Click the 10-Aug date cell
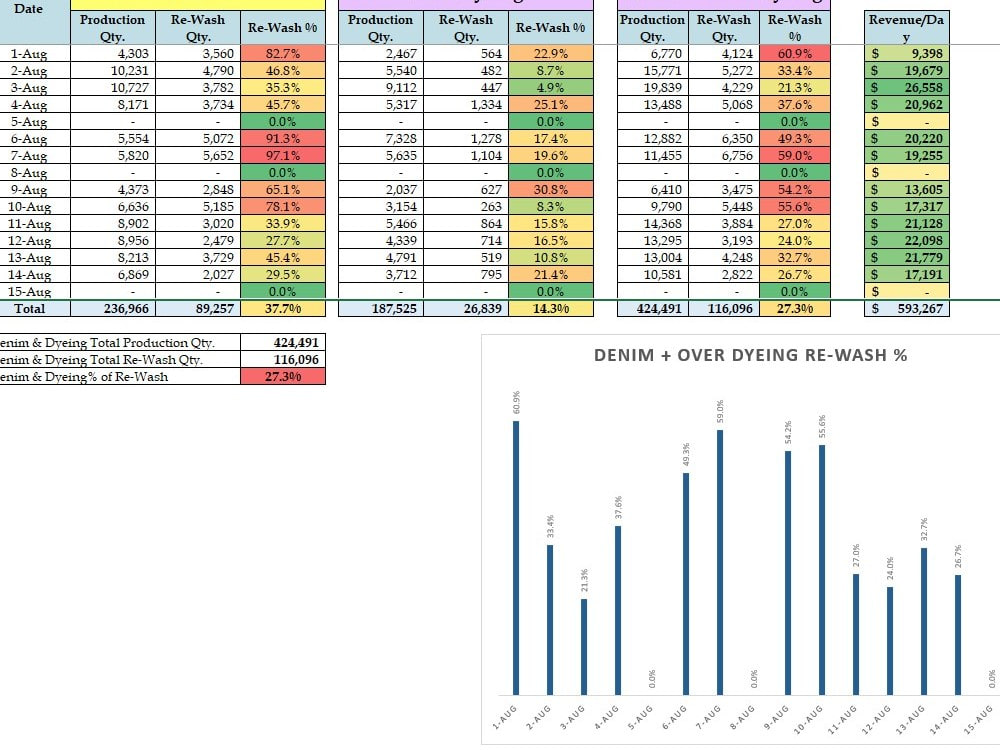Viewport: 1000px width, 750px height. click(x=34, y=207)
